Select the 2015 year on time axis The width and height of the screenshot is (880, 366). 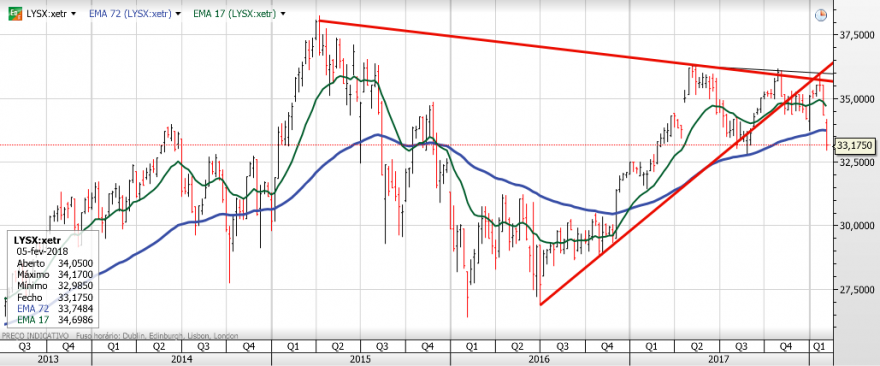tap(360, 358)
